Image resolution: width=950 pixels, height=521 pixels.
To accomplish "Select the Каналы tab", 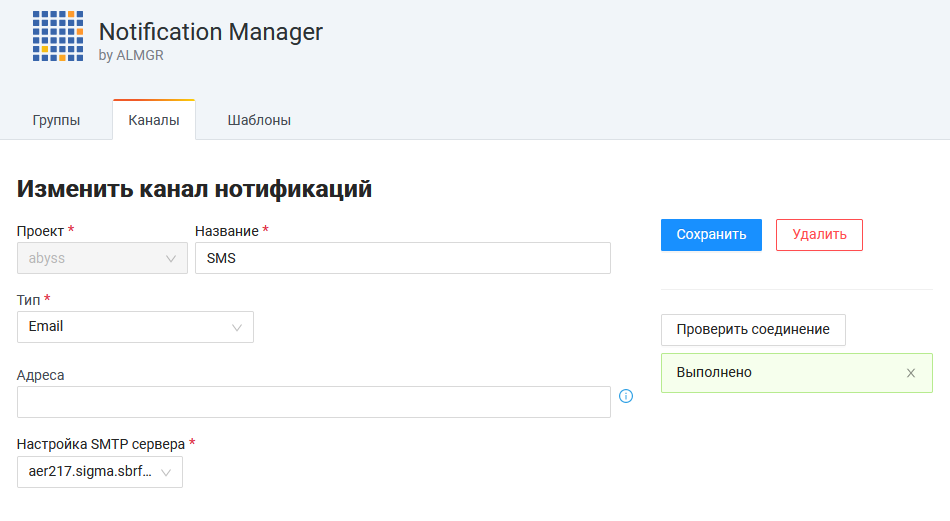I will click(x=154, y=120).
